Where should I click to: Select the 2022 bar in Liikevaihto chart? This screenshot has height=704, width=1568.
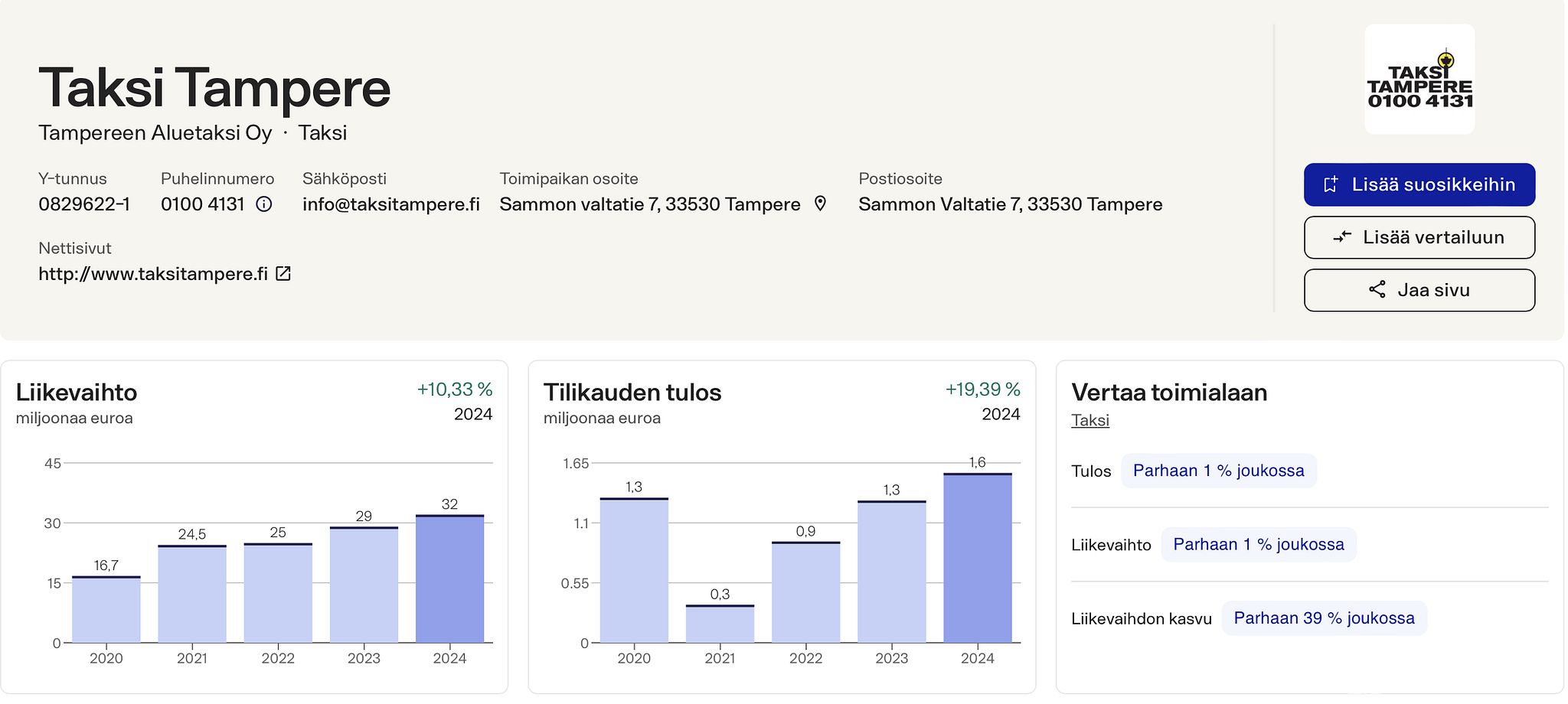pyautogui.click(x=278, y=593)
